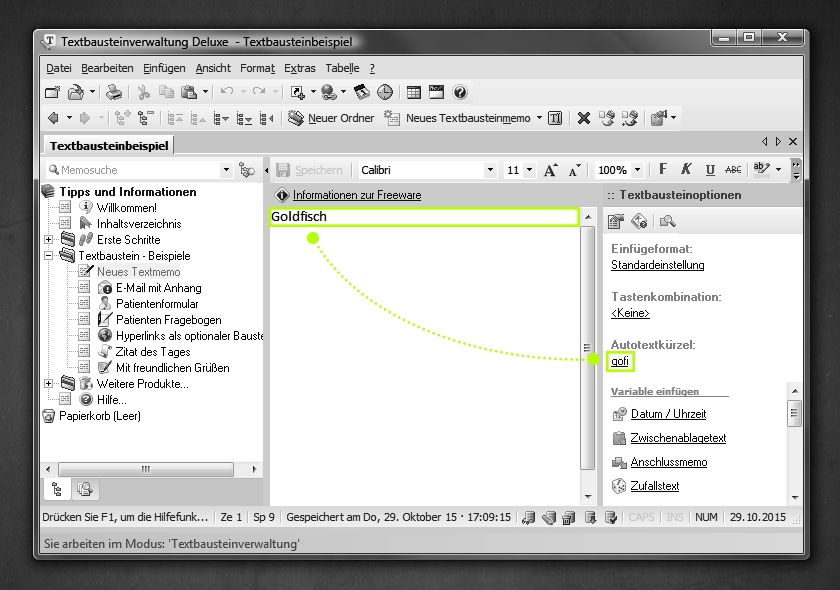
Task: Click the text field icon after Neues Textbausteinmemo
Action: [556, 118]
